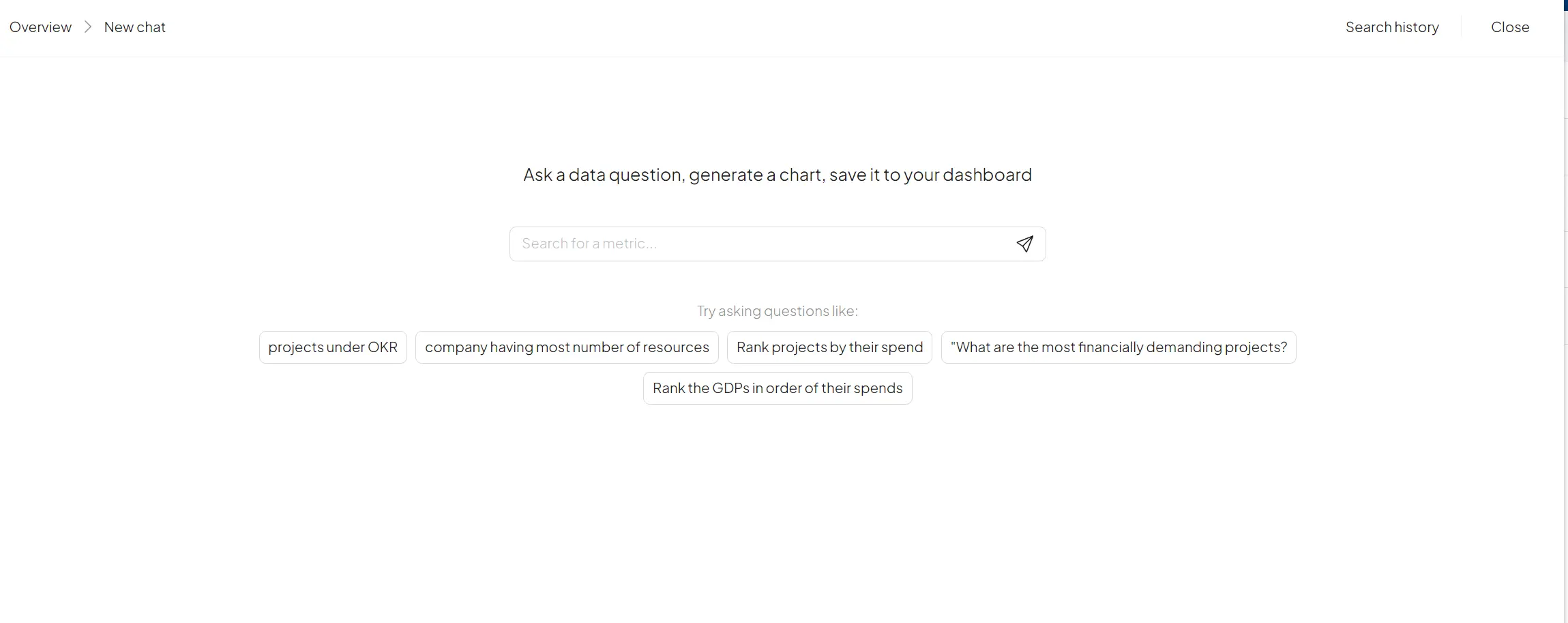Open Search history
This screenshot has height=623, width=1568.
point(1392,27)
